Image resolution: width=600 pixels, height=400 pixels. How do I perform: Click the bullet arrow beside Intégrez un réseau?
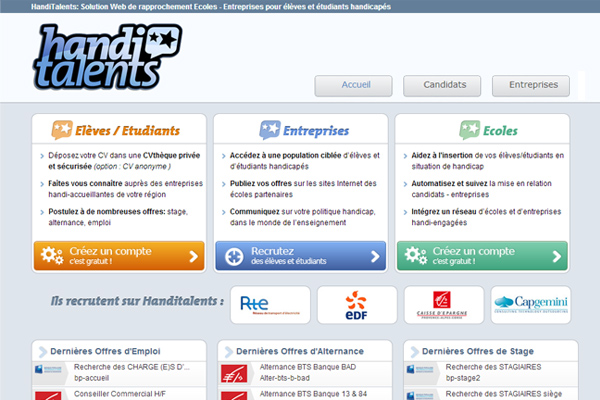(405, 212)
